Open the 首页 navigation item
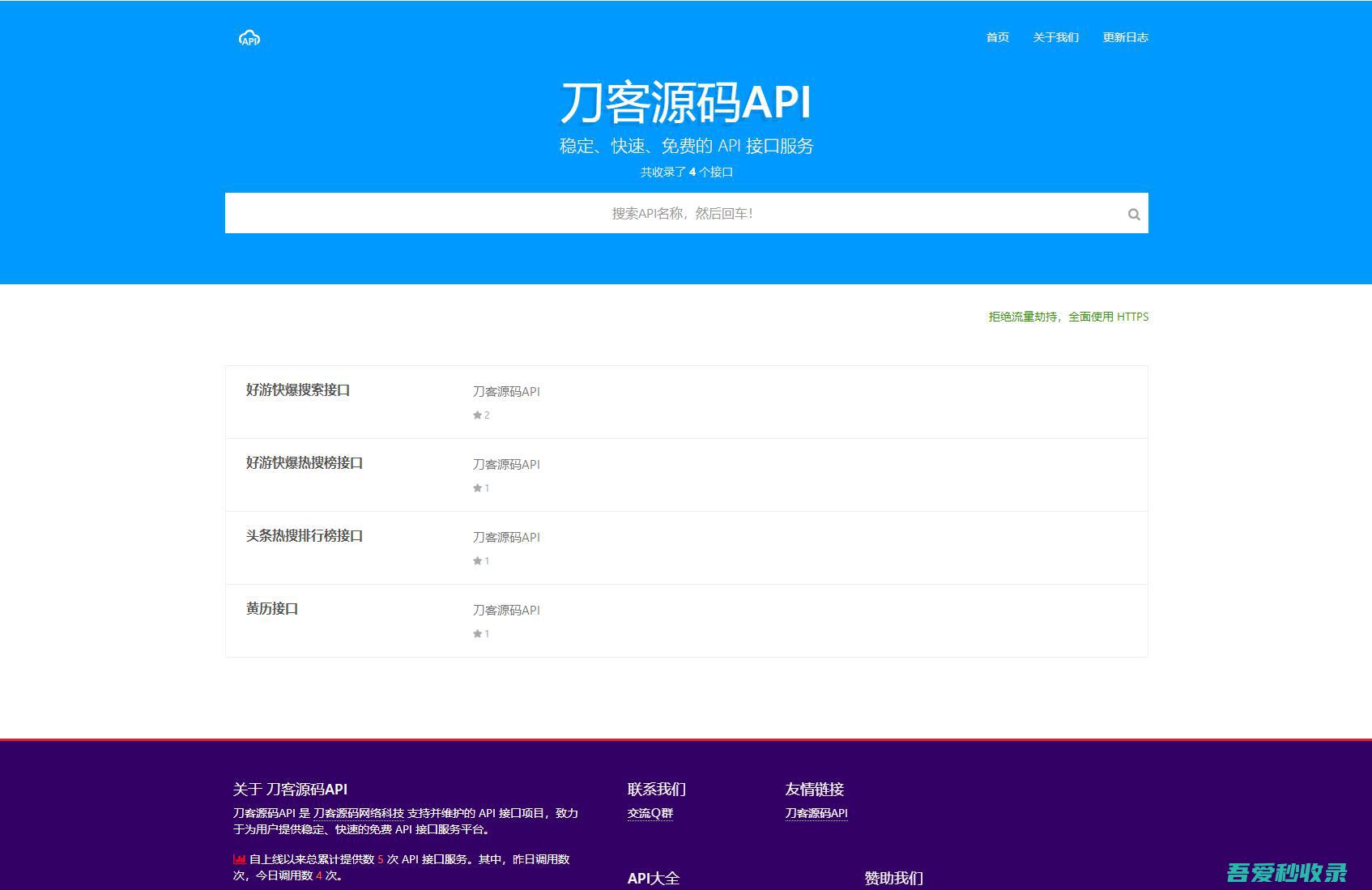 tap(997, 37)
